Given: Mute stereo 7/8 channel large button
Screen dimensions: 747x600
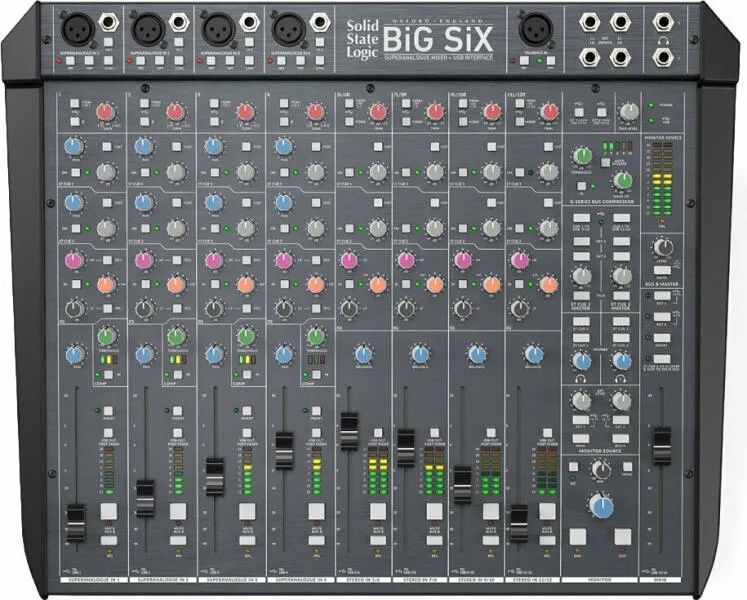Looking at the screenshot, I should pos(434,511).
